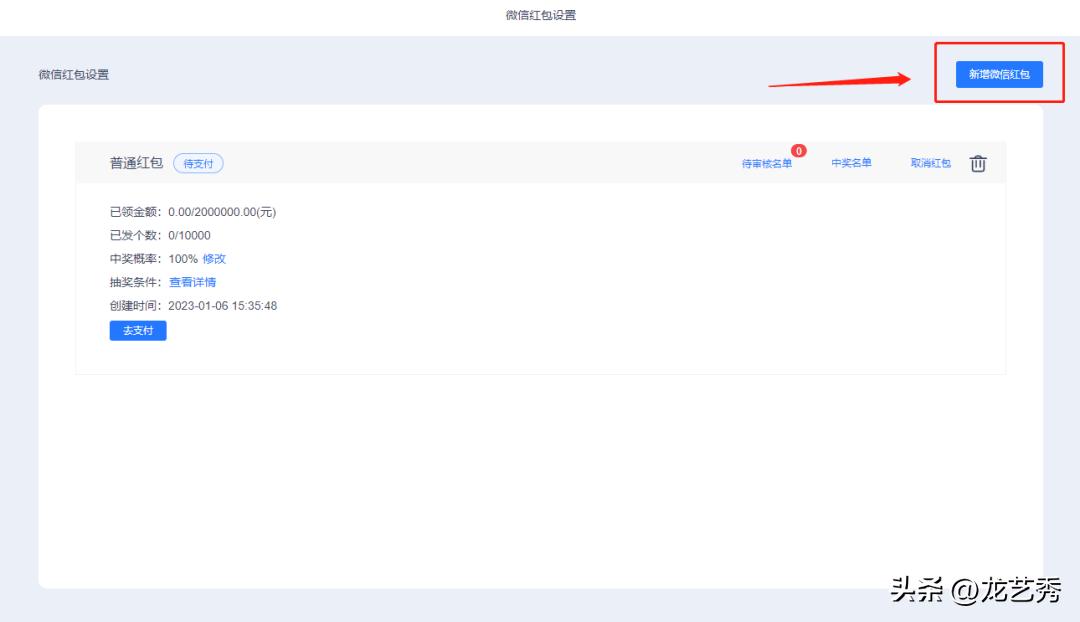This screenshot has height=622, width=1080.
Task: Click the 创建时间 value 2023-01-06 15:35:48
Action: point(222,306)
